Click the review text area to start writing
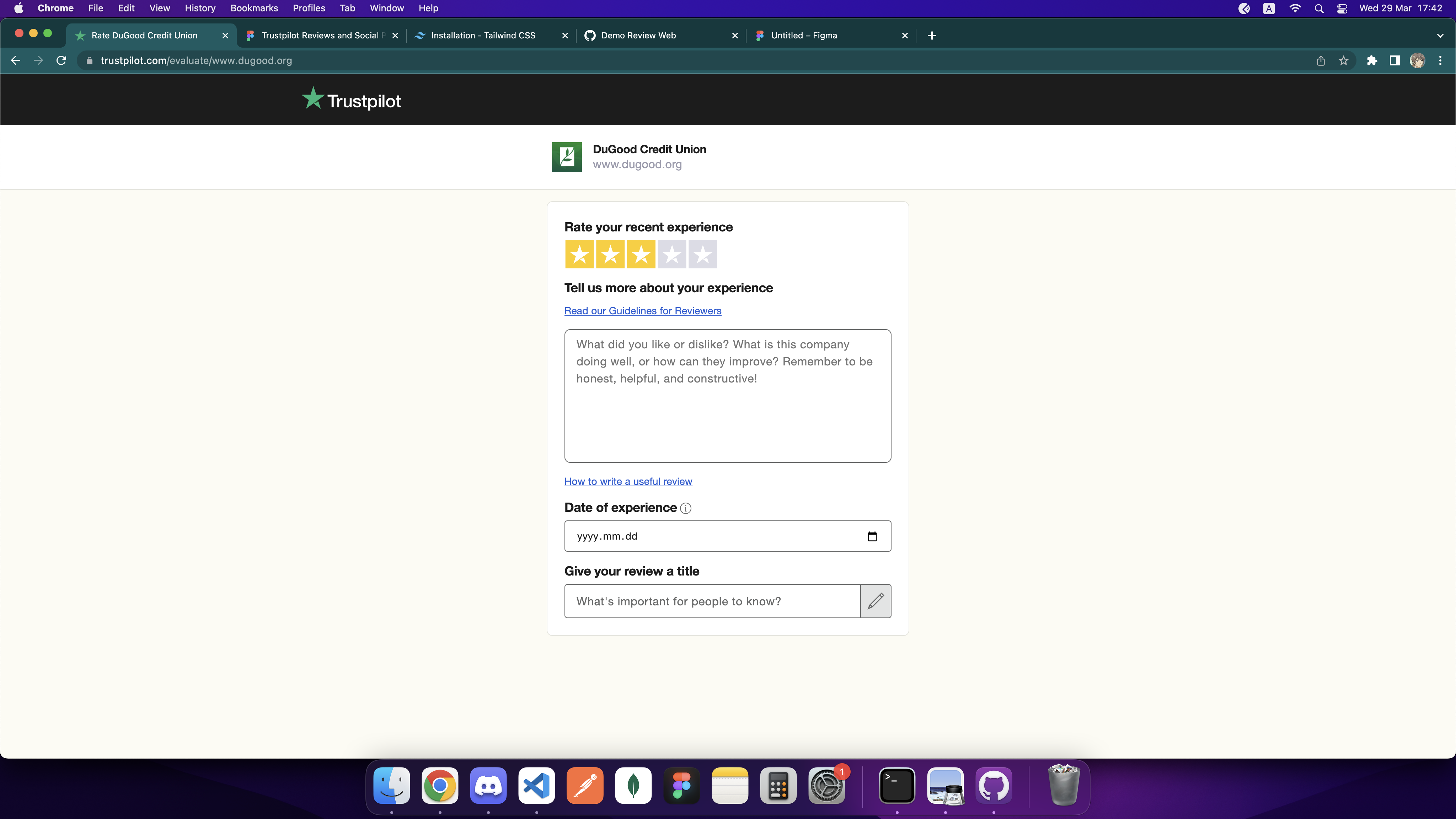The image size is (1456, 819). tap(727, 396)
